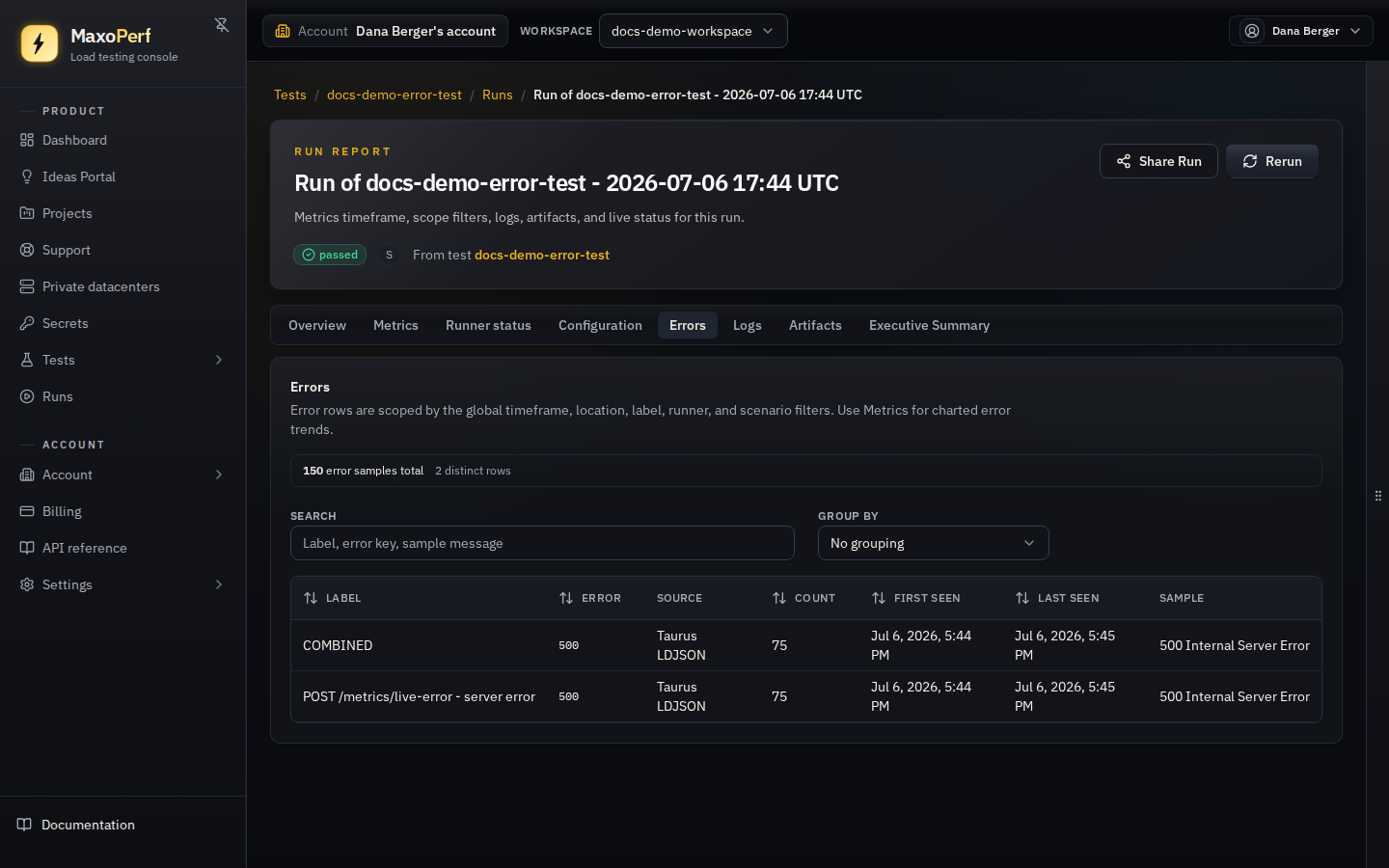Viewport: 1389px width, 868px height.
Task: Click the COMBINED label cell
Action: [338, 645]
